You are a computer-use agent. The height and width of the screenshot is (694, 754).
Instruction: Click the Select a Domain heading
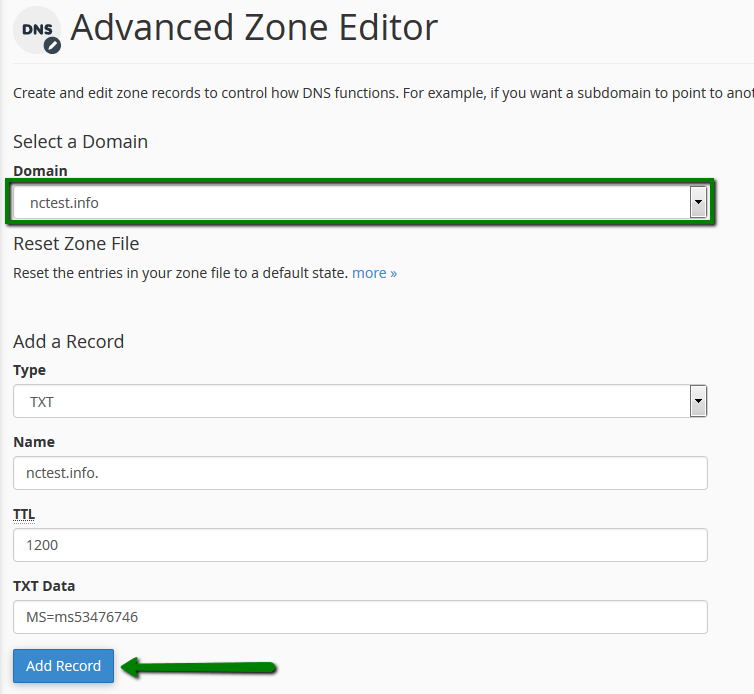(80, 142)
